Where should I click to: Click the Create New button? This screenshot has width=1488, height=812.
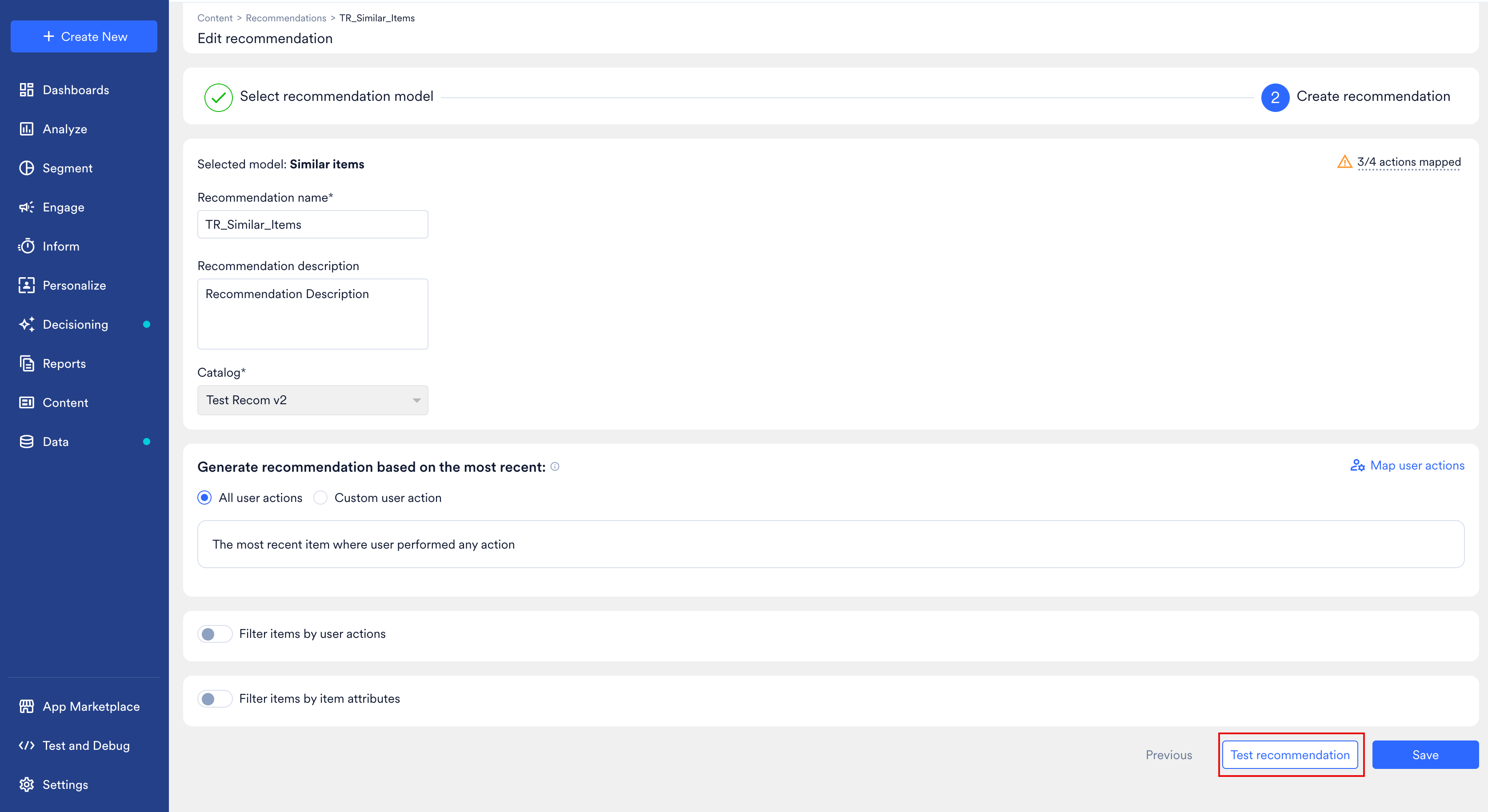click(x=84, y=36)
